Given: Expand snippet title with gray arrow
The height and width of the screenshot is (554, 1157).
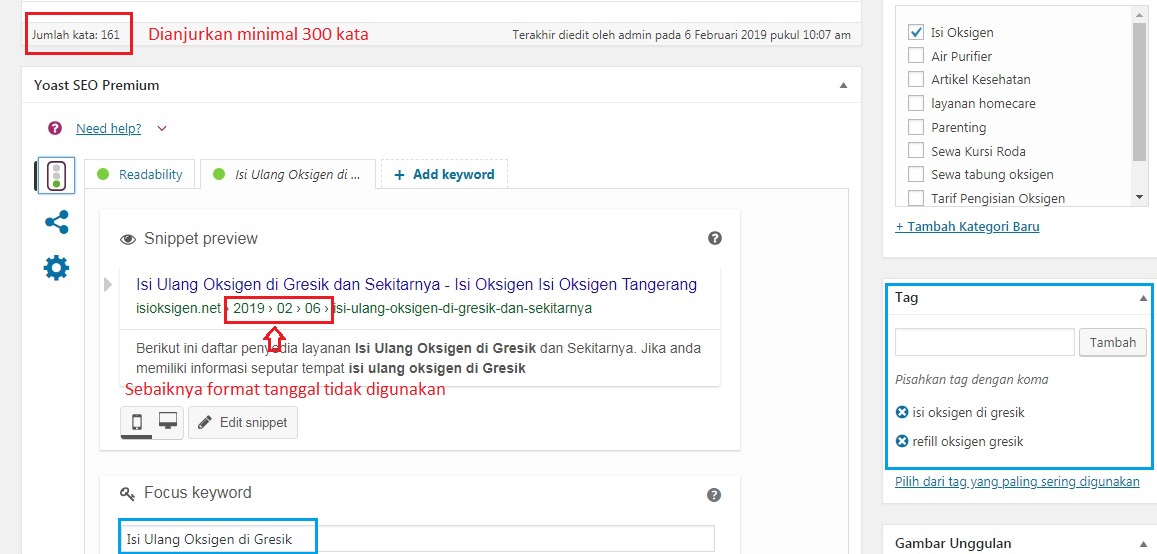Looking at the screenshot, I should point(108,284).
